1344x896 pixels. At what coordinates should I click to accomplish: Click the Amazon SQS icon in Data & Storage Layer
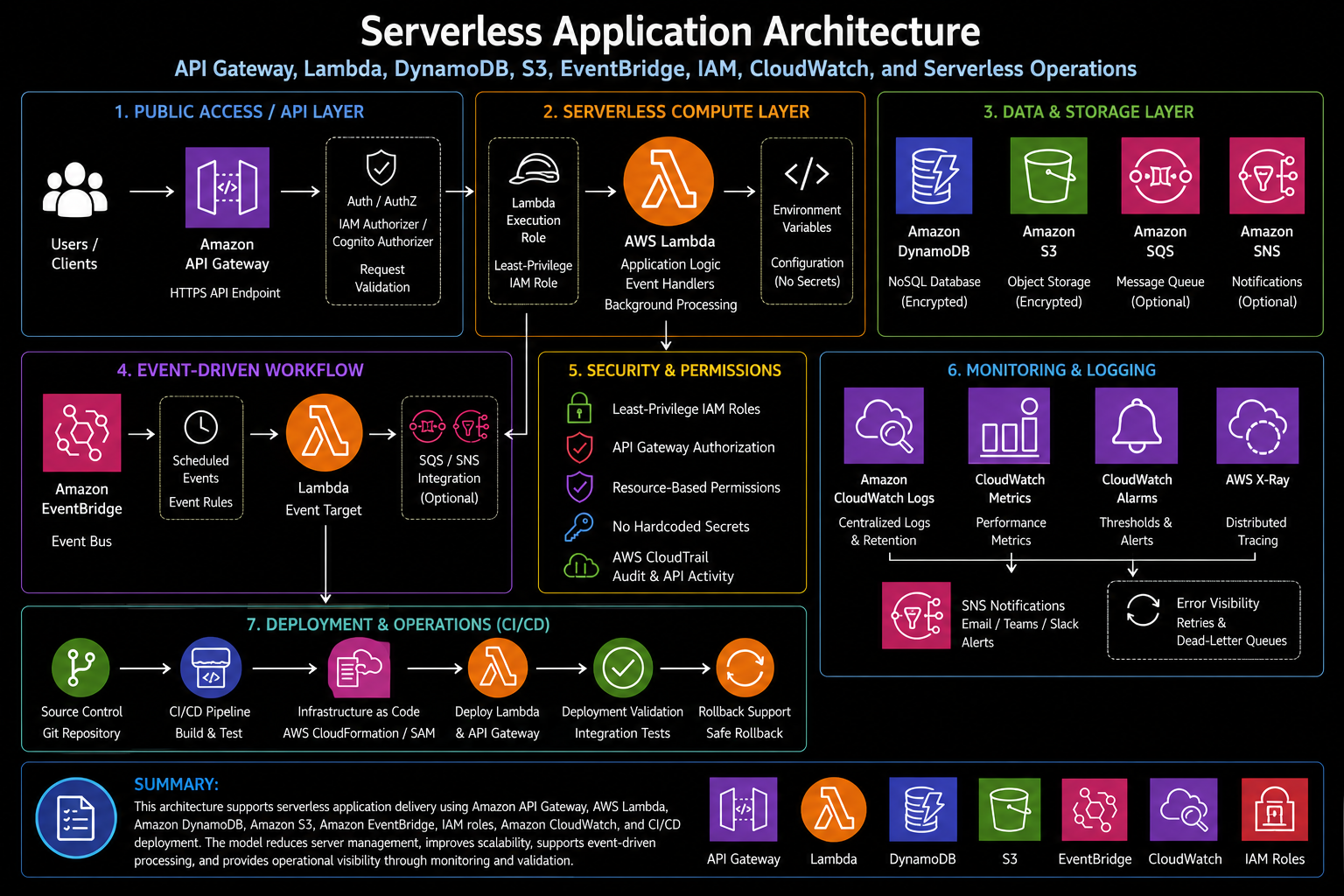(1160, 176)
